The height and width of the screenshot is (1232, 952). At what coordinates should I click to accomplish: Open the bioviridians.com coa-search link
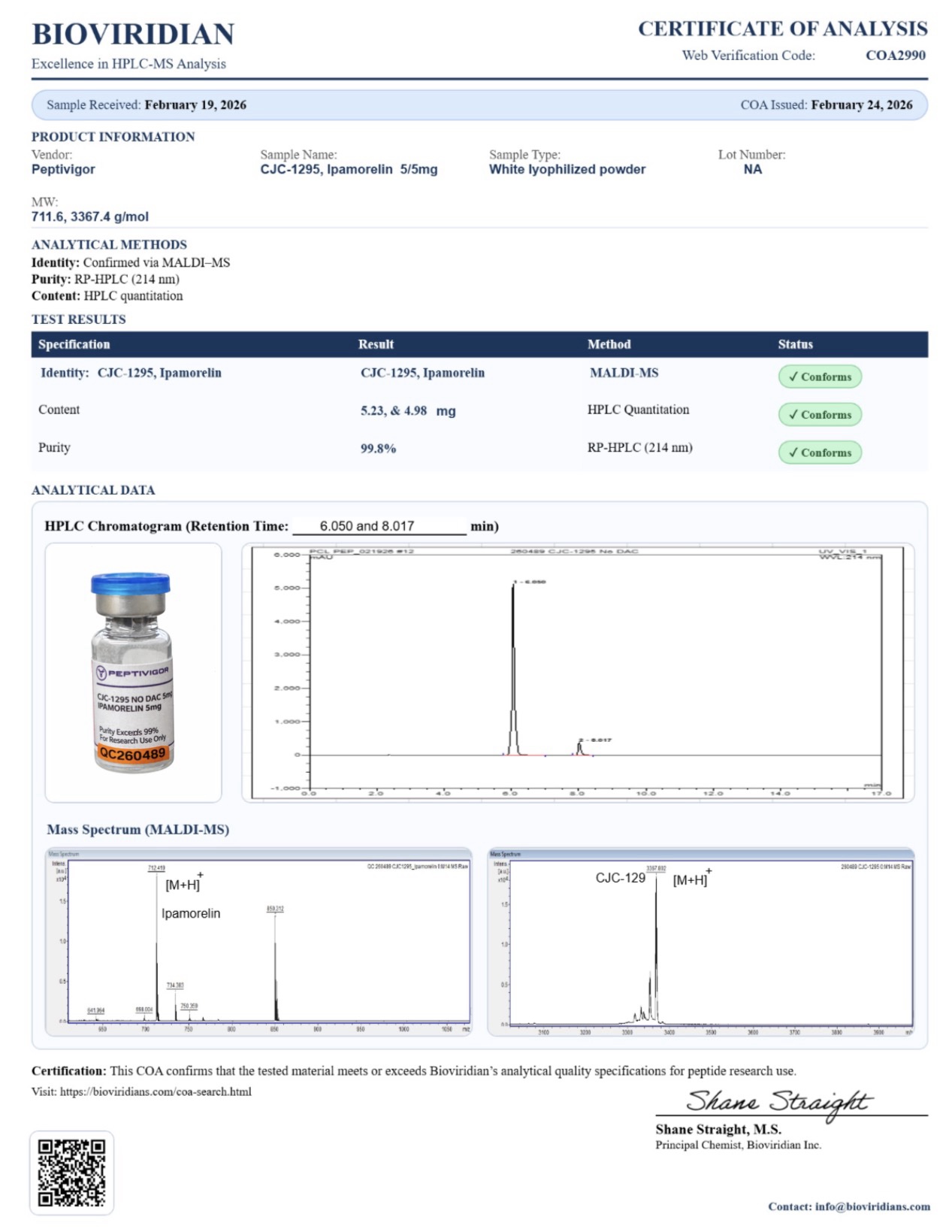pyautogui.click(x=156, y=1091)
